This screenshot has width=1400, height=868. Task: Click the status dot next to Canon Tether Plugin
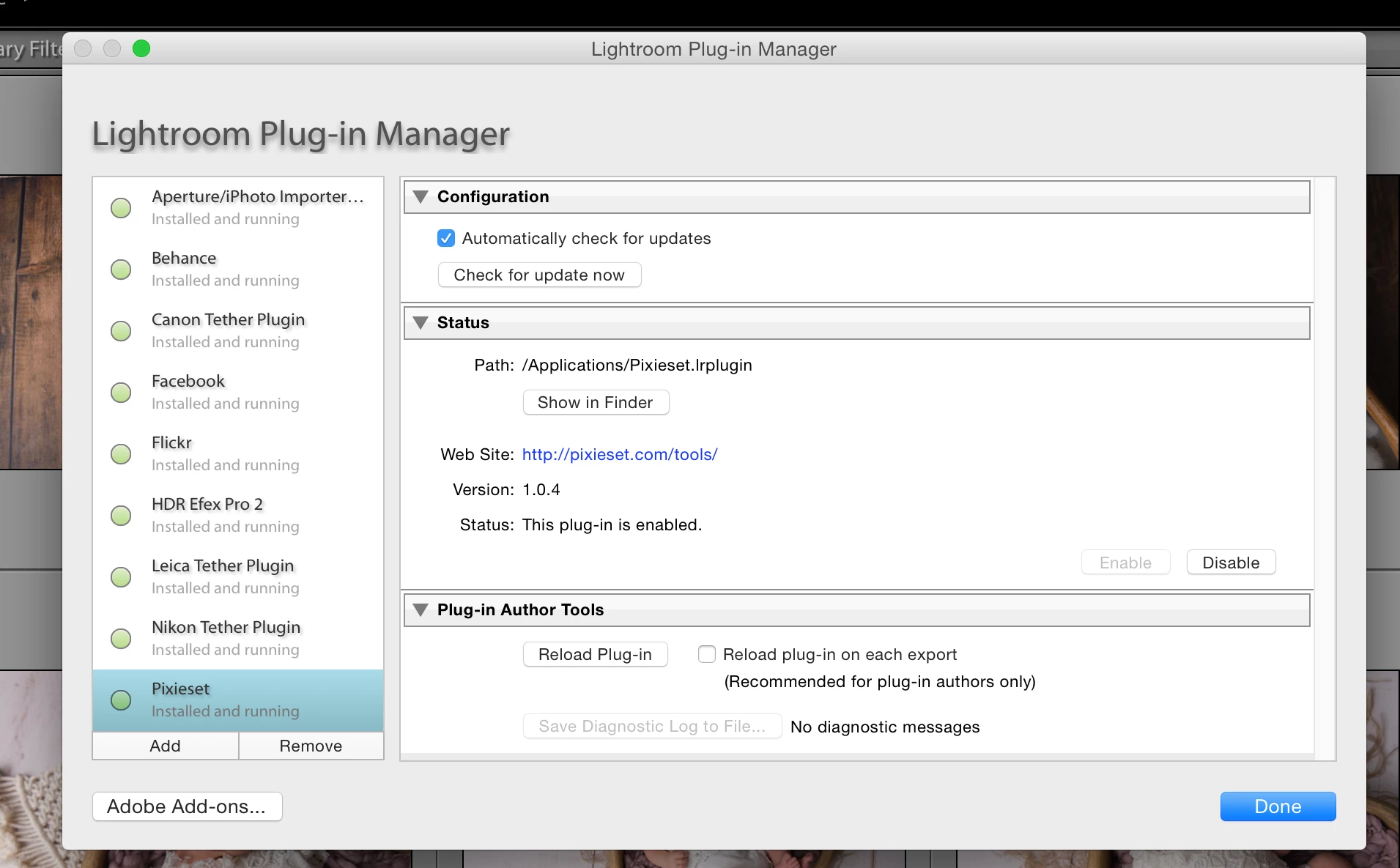click(121, 331)
